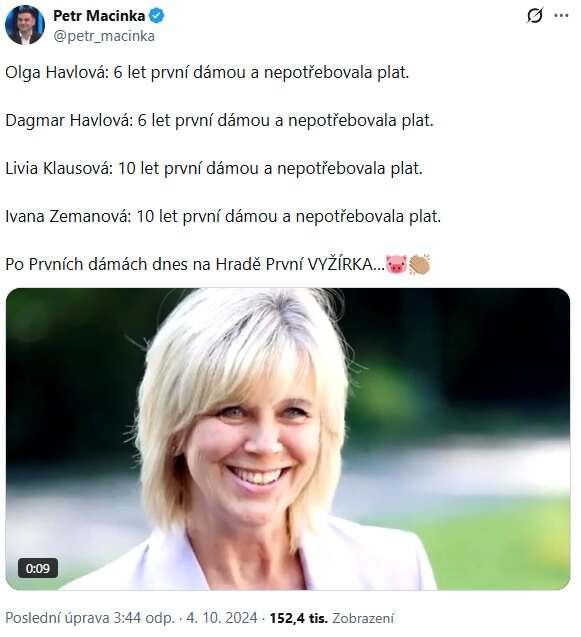This screenshot has width=581, height=637.
Task: Open the Grok slashed-circle icon
Action: [535, 16]
